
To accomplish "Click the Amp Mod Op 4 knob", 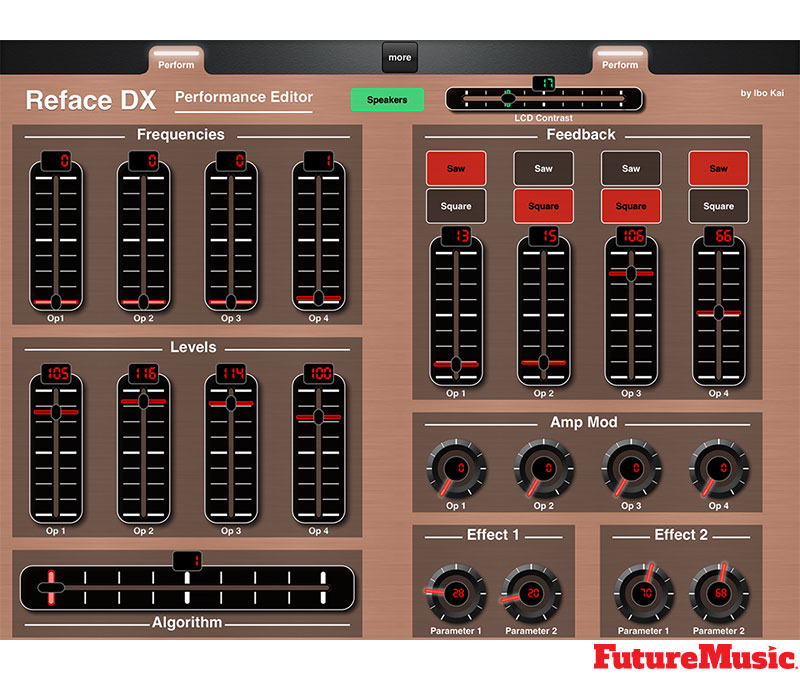I will coord(718,469).
